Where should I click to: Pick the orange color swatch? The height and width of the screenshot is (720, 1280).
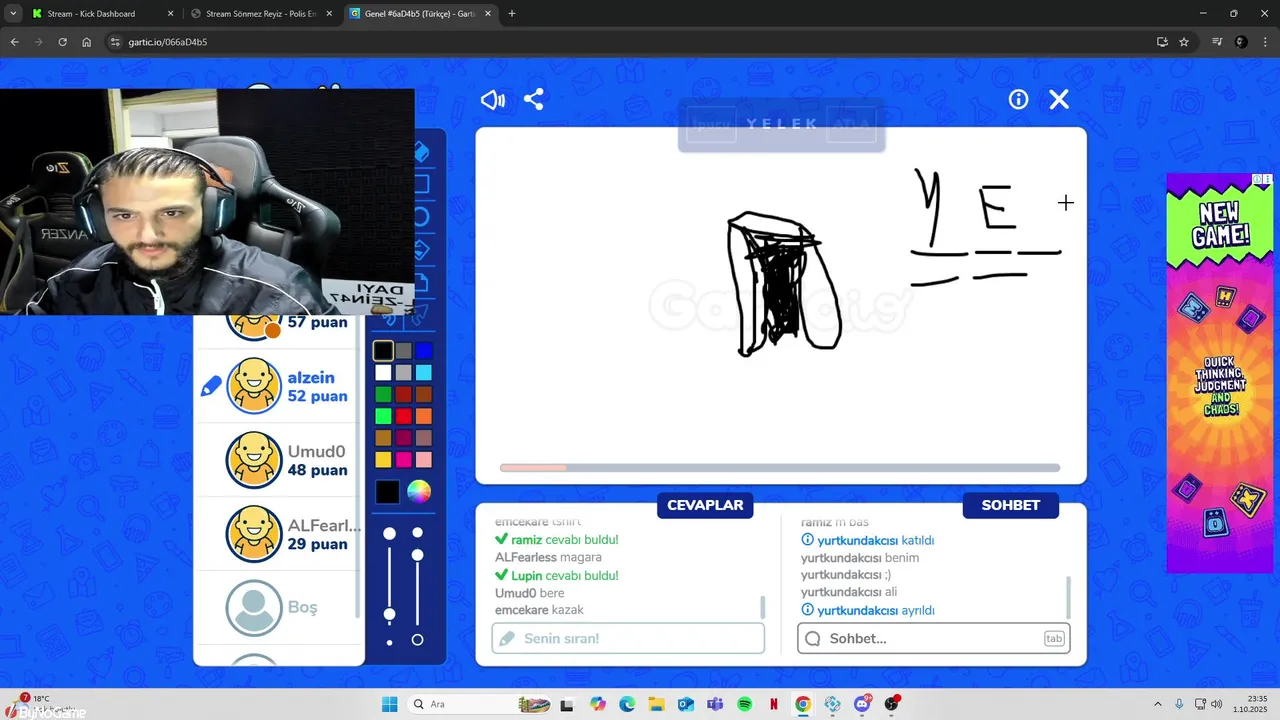[424, 416]
